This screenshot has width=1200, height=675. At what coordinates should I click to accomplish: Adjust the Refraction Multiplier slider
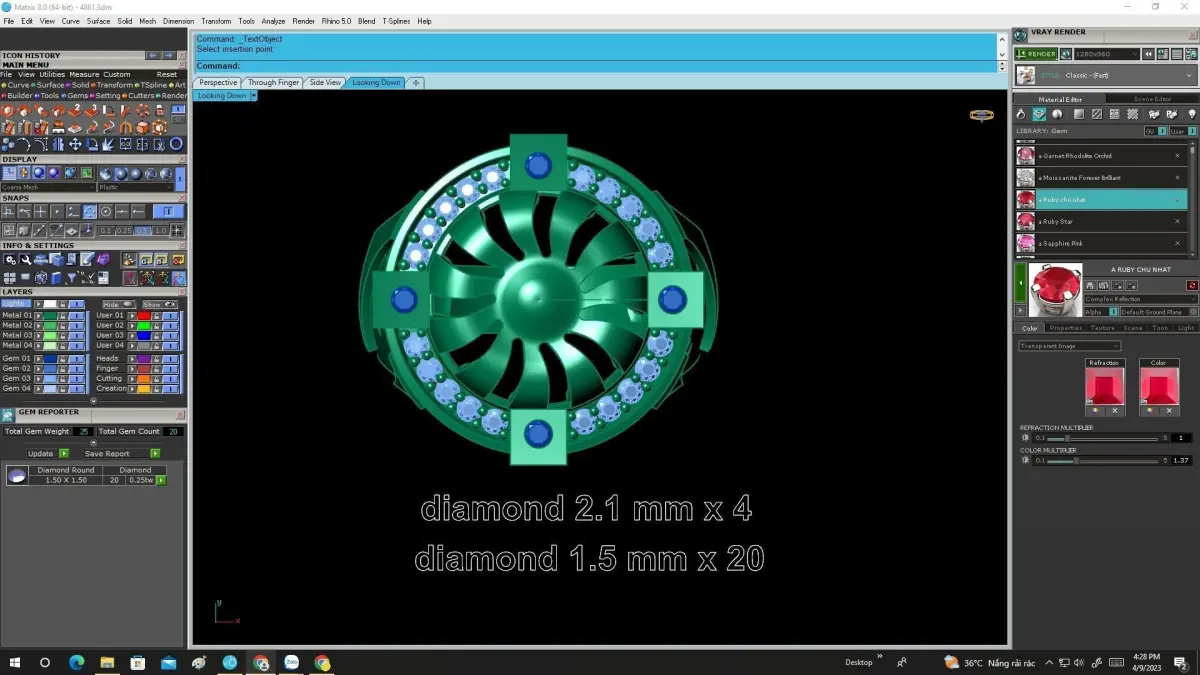coord(1102,438)
